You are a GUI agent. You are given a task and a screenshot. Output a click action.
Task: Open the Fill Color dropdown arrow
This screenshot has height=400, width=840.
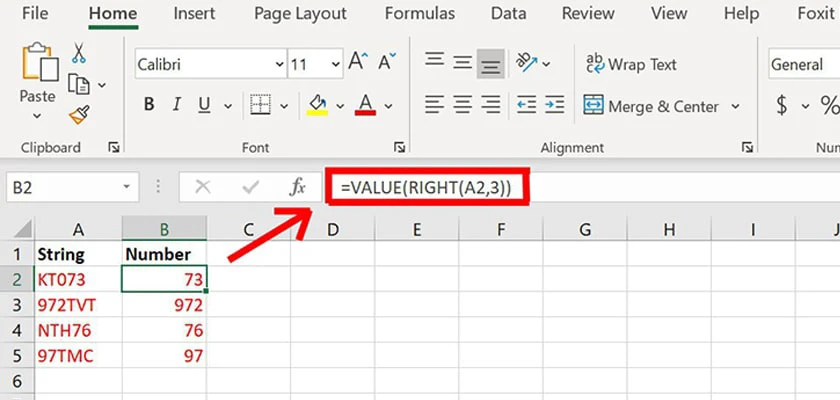point(340,106)
